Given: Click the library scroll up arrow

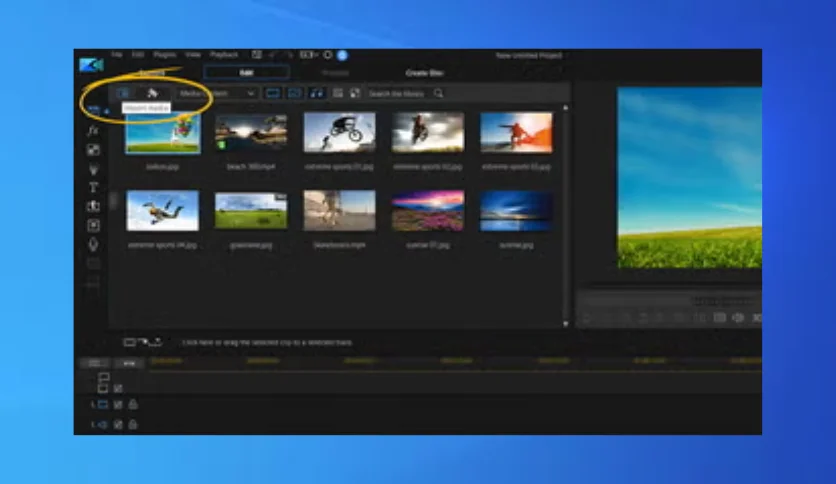Looking at the screenshot, I should click(x=565, y=108).
